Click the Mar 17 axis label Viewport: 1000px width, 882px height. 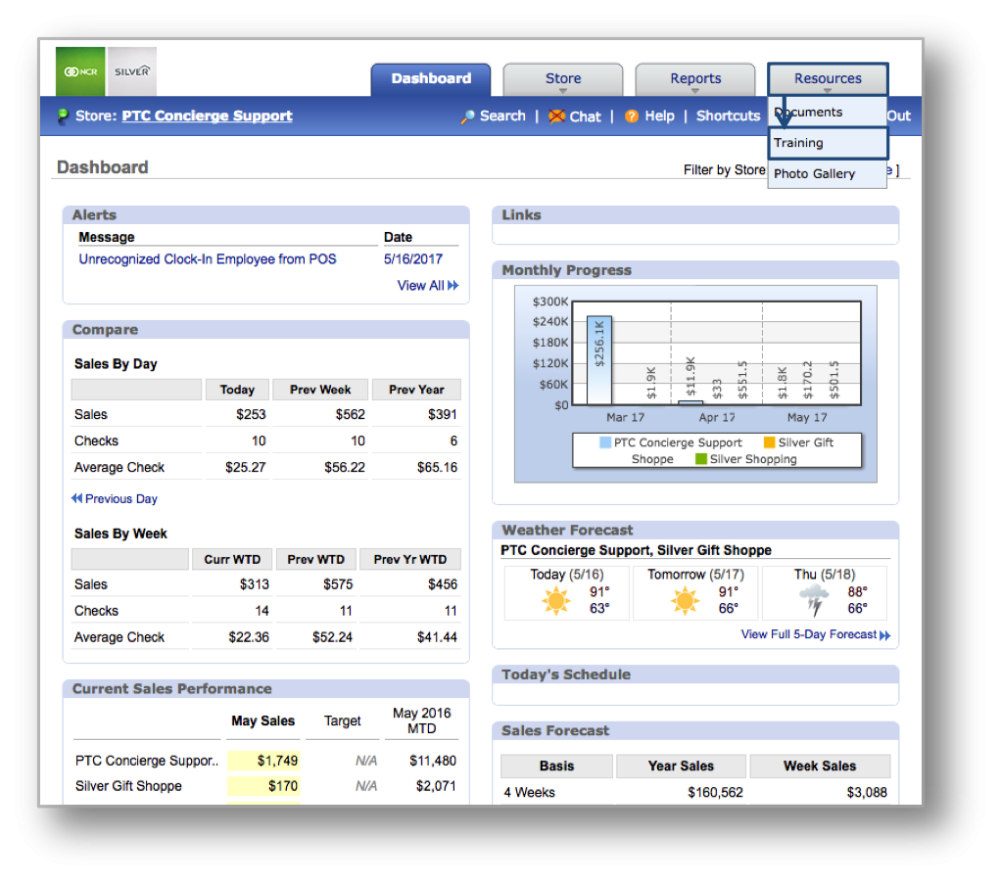tap(625, 417)
